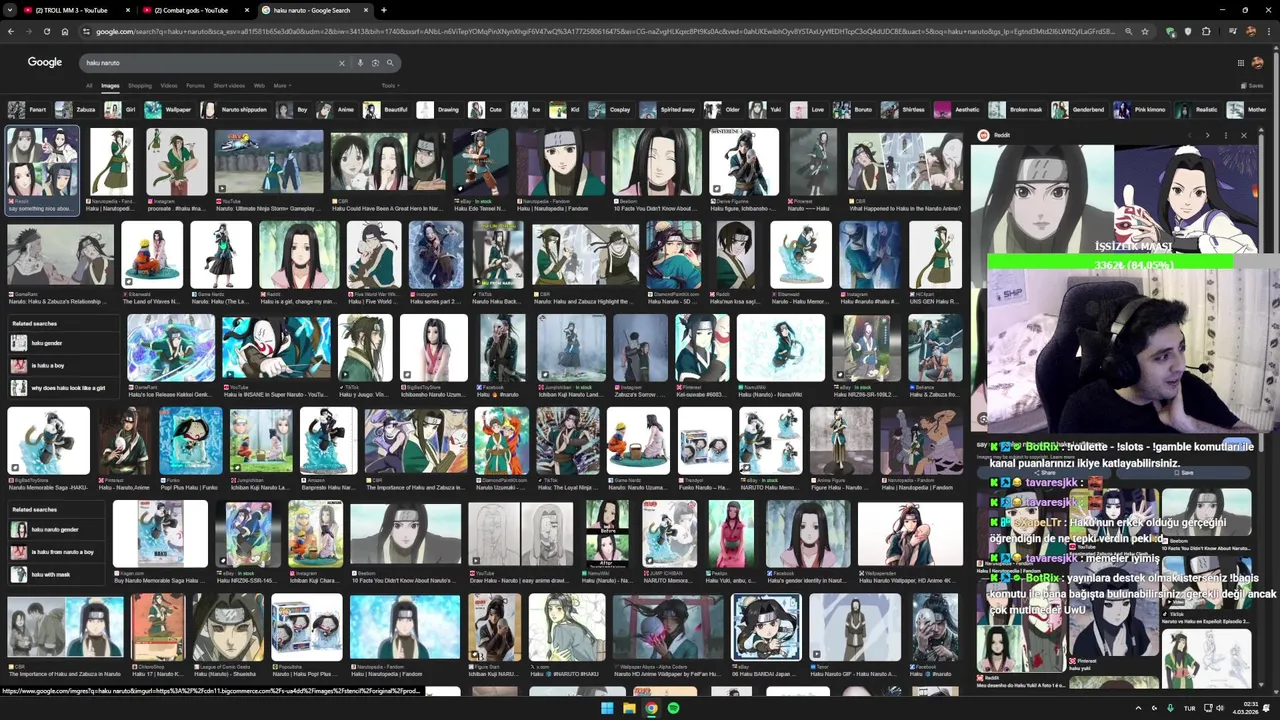Screen dimensions: 1280x720
Task: Select the Web results tab
Action: pos(259,85)
